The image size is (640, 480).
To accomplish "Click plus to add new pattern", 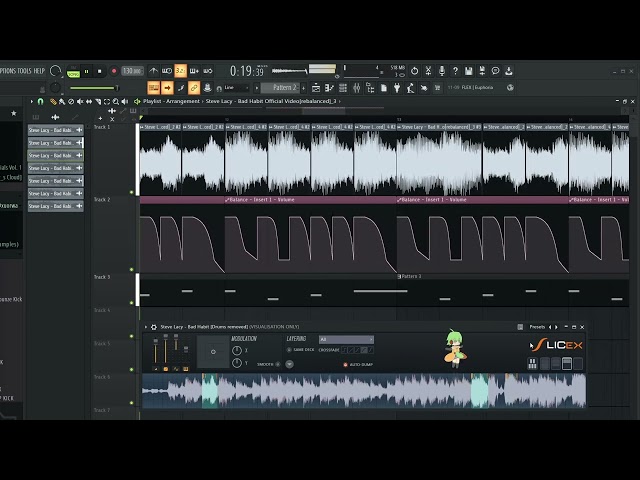I will point(304,88).
